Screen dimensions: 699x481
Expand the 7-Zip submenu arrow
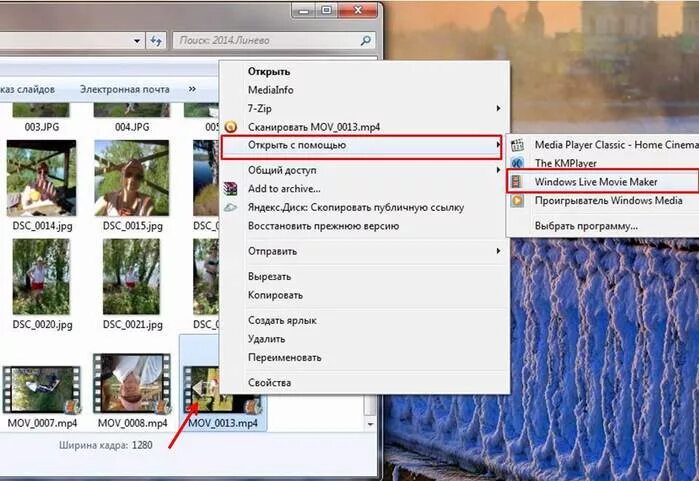[498, 108]
